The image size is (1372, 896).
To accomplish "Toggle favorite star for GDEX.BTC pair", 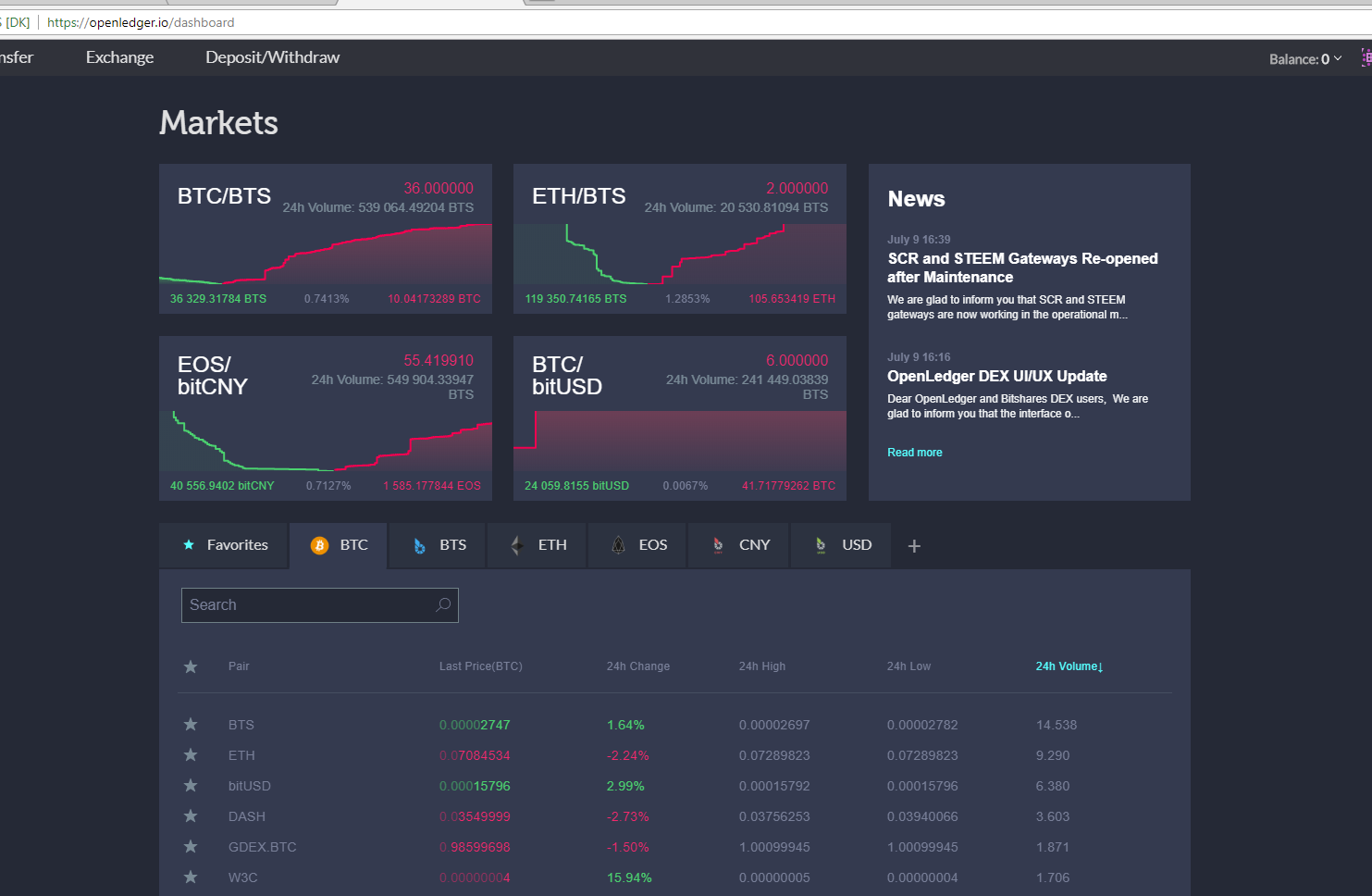I will [x=191, y=847].
